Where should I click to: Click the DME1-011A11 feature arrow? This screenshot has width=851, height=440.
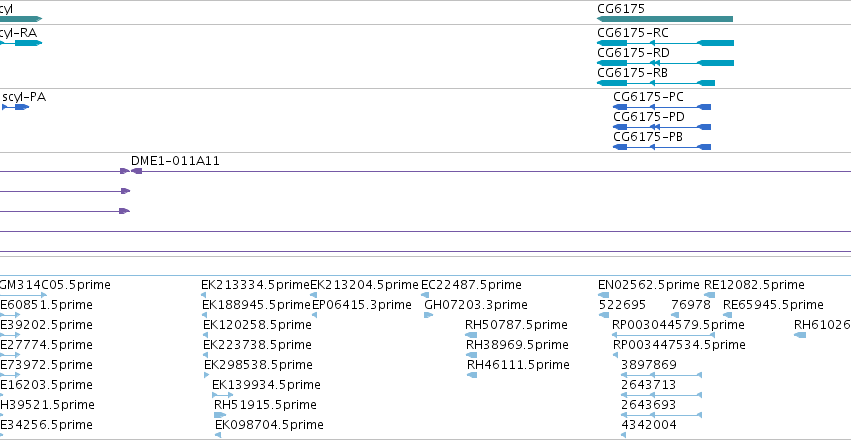point(136,171)
